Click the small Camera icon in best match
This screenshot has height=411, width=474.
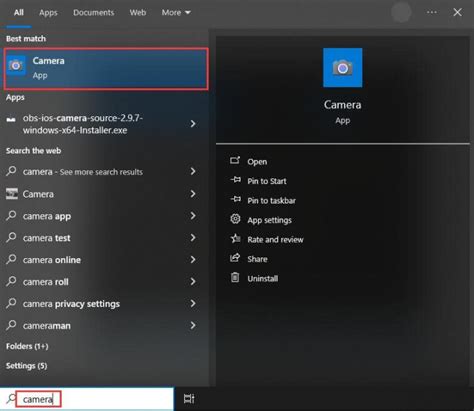tap(16, 65)
